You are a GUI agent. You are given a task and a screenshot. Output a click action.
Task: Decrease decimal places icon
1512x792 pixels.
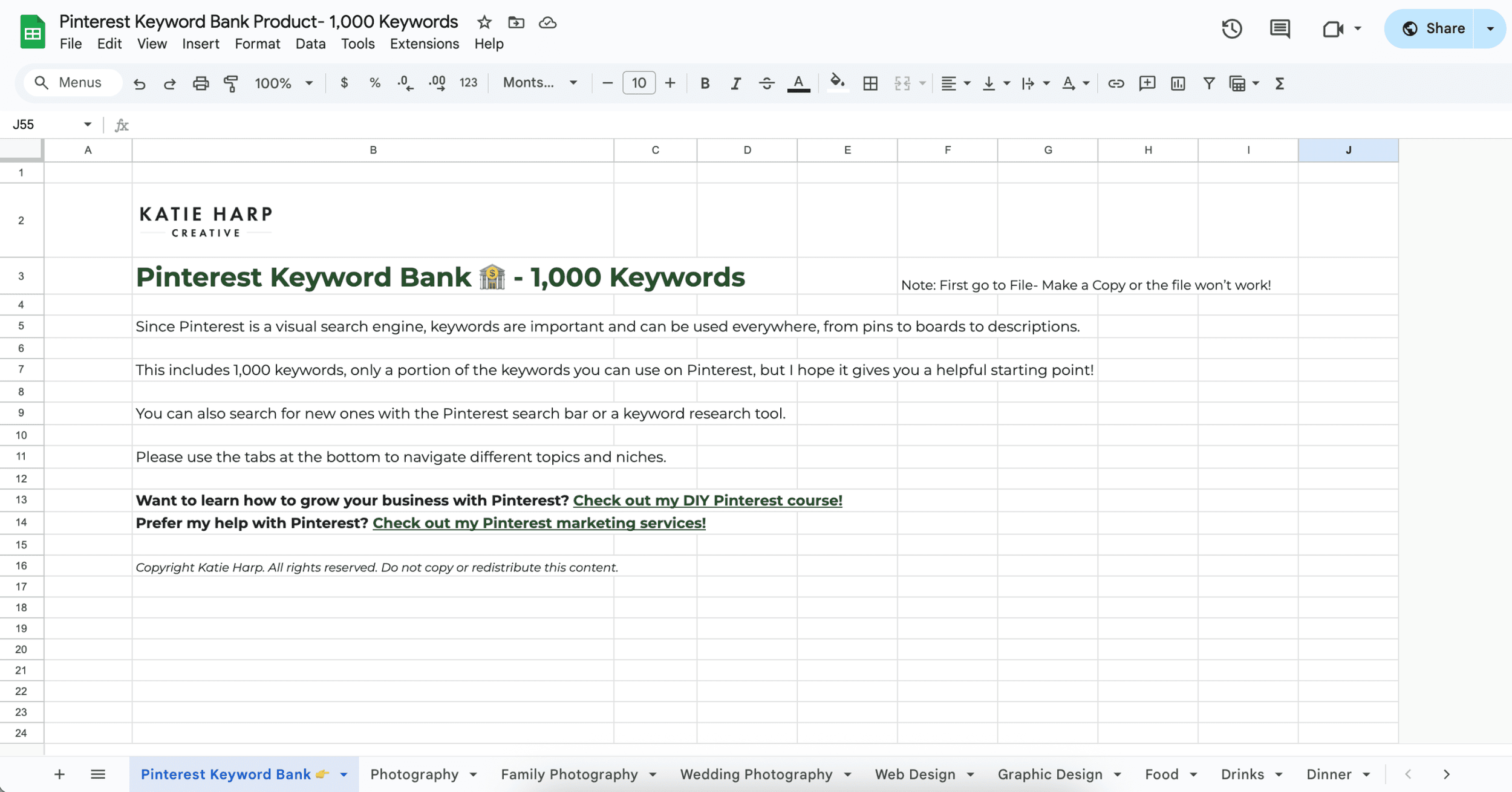click(406, 83)
